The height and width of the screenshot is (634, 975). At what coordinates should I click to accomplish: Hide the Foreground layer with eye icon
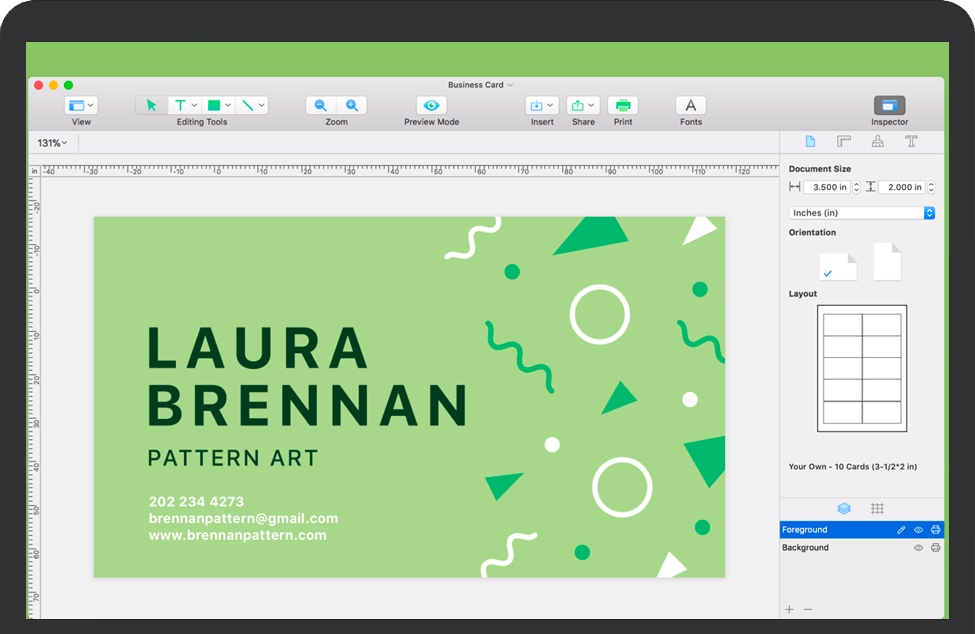(x=918, y=530)
